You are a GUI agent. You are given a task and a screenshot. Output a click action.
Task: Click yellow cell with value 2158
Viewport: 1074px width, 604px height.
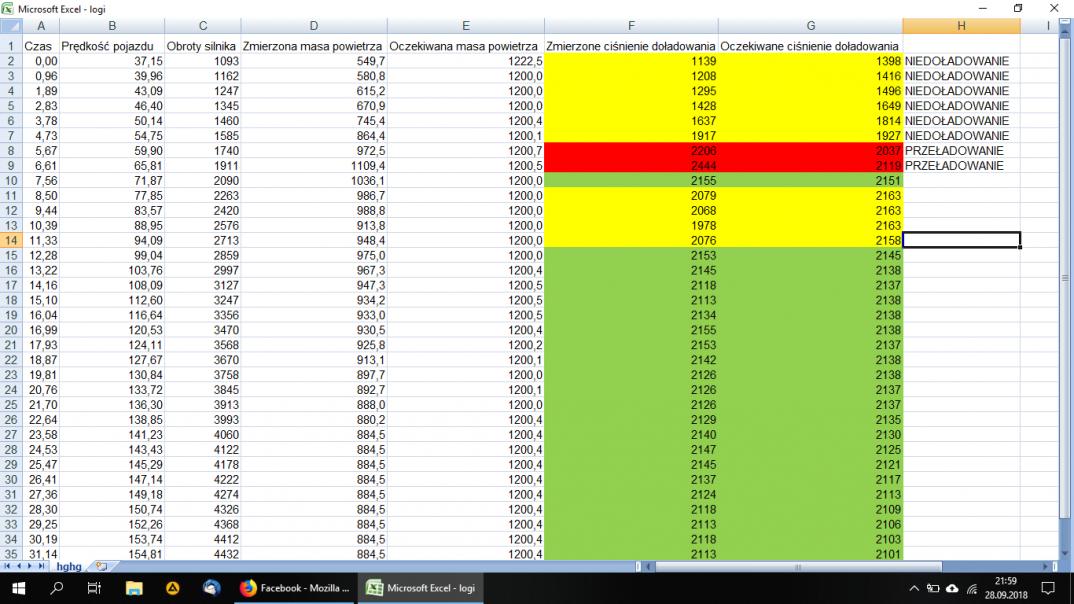(x=810, y=240)
